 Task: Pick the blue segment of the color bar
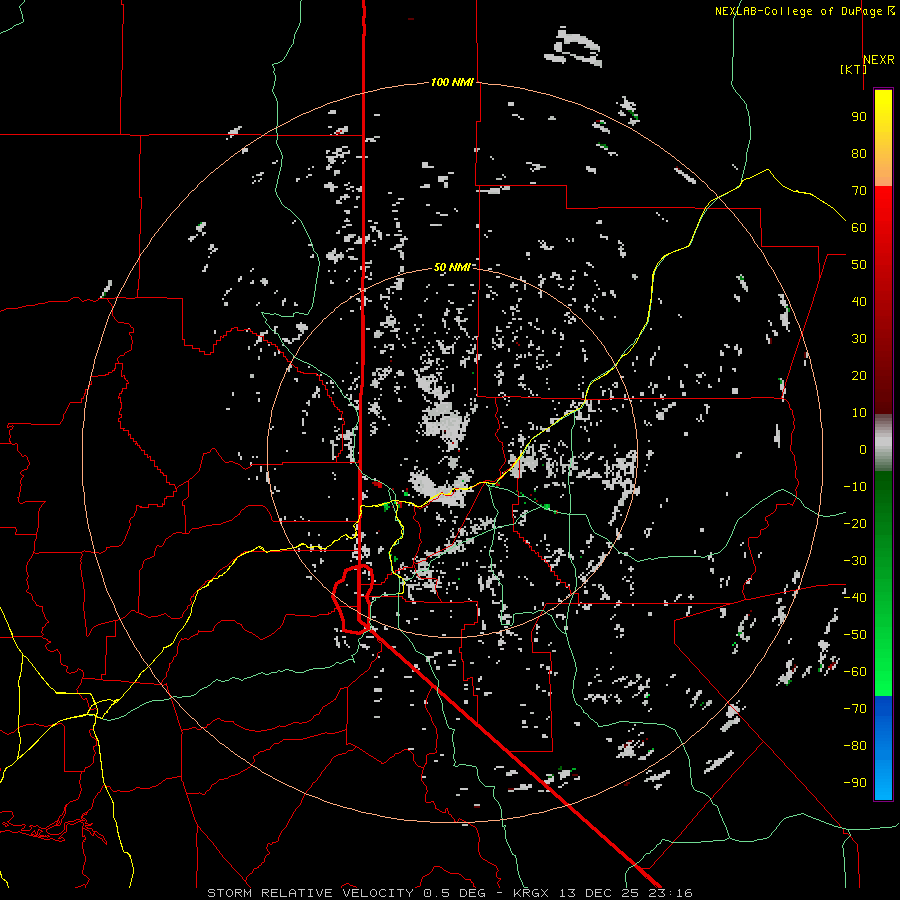tap(883, 748)
